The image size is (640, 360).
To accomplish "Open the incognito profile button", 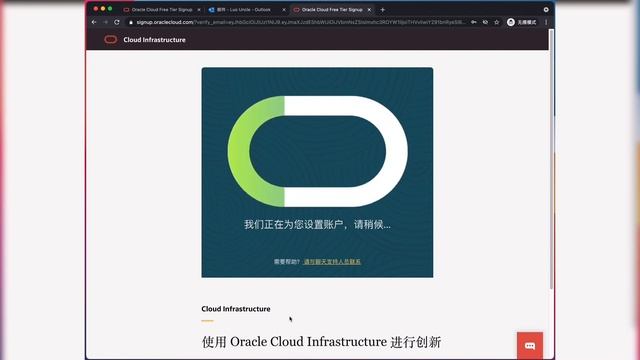I will tap(522, 22).
